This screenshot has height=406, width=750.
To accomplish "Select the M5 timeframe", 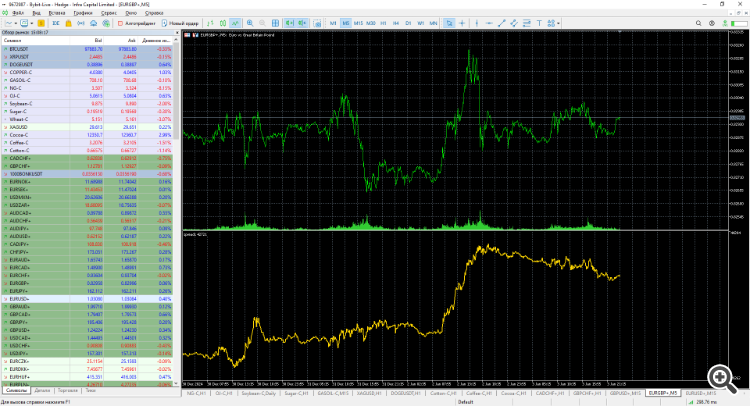I will (x=345, y=23).
